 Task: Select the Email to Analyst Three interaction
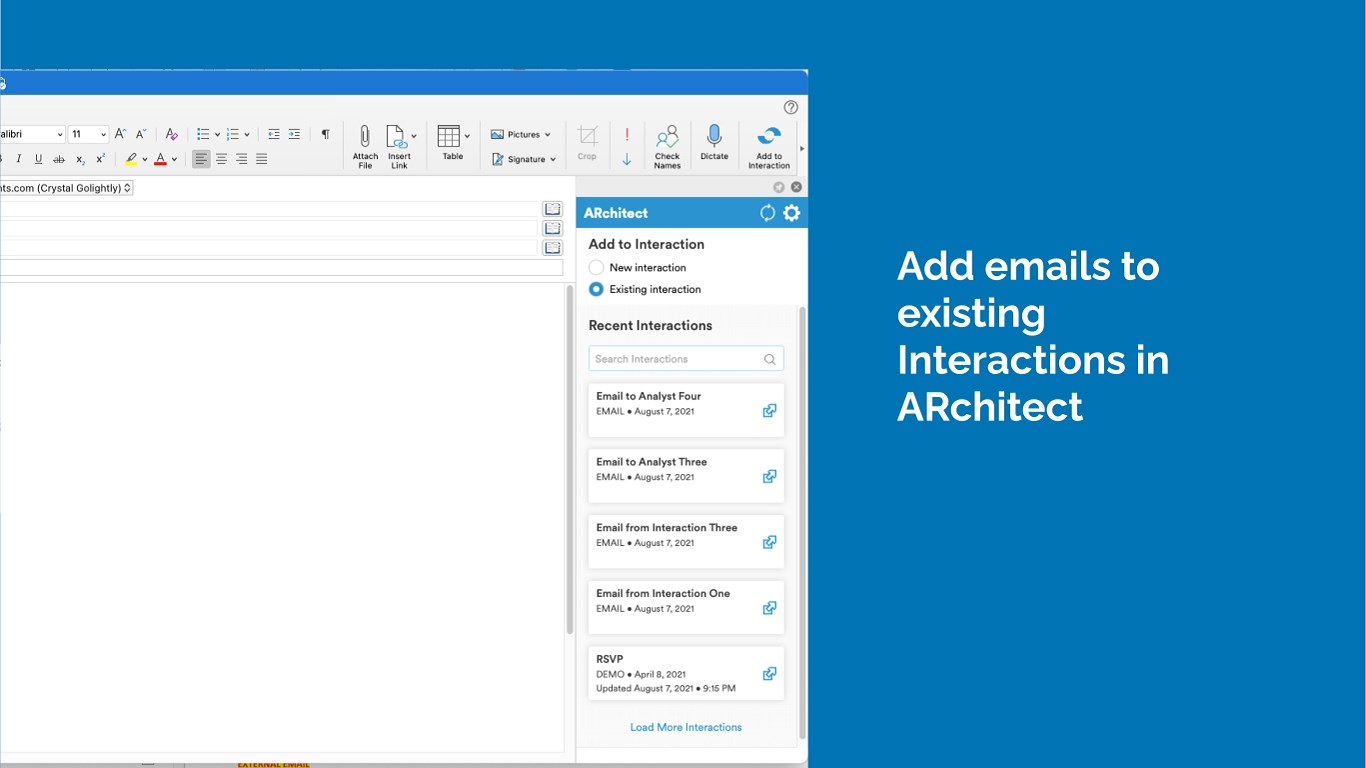(686, 476)
